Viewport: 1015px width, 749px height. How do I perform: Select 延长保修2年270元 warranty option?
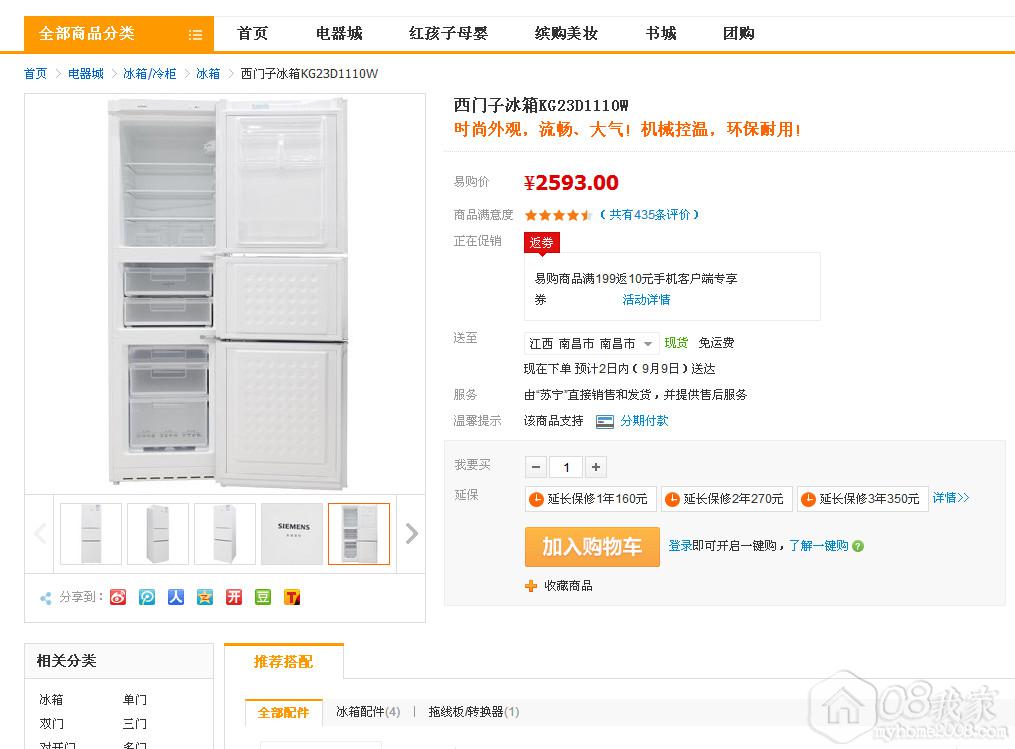(725, 499)
